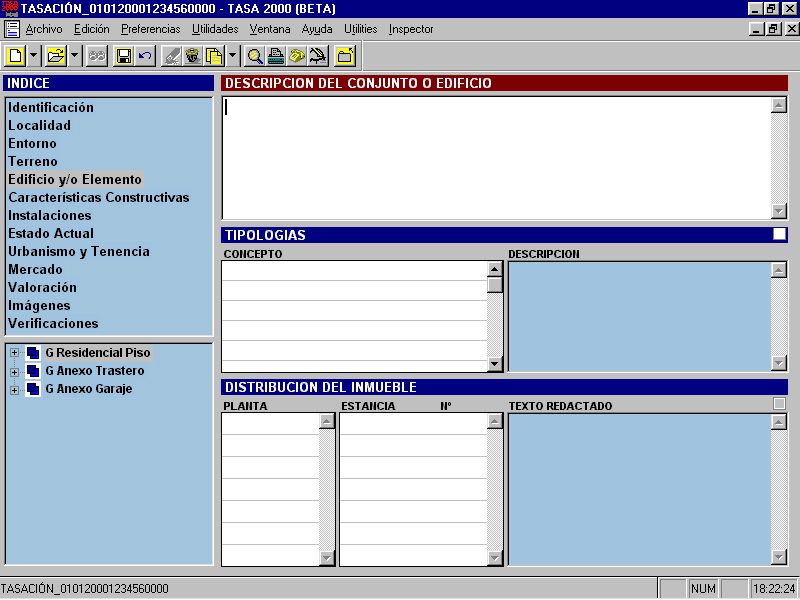Click in the Descripcion del Conjunto text area
The image size is (800, 600).
(x=496, y=158)
